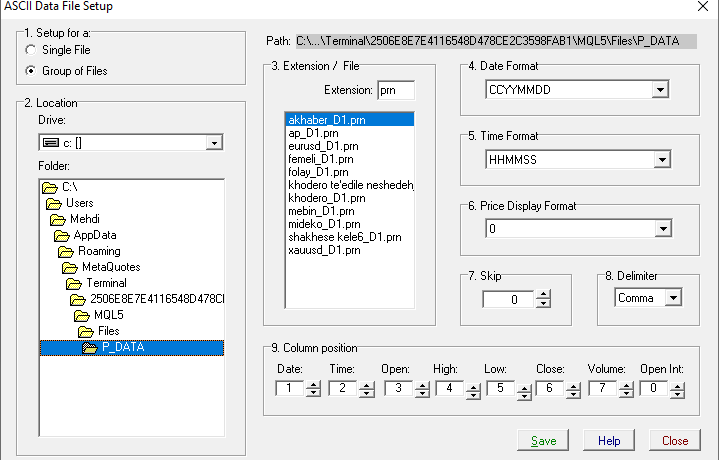Open the Delimiter dropdown

[673, 298]
